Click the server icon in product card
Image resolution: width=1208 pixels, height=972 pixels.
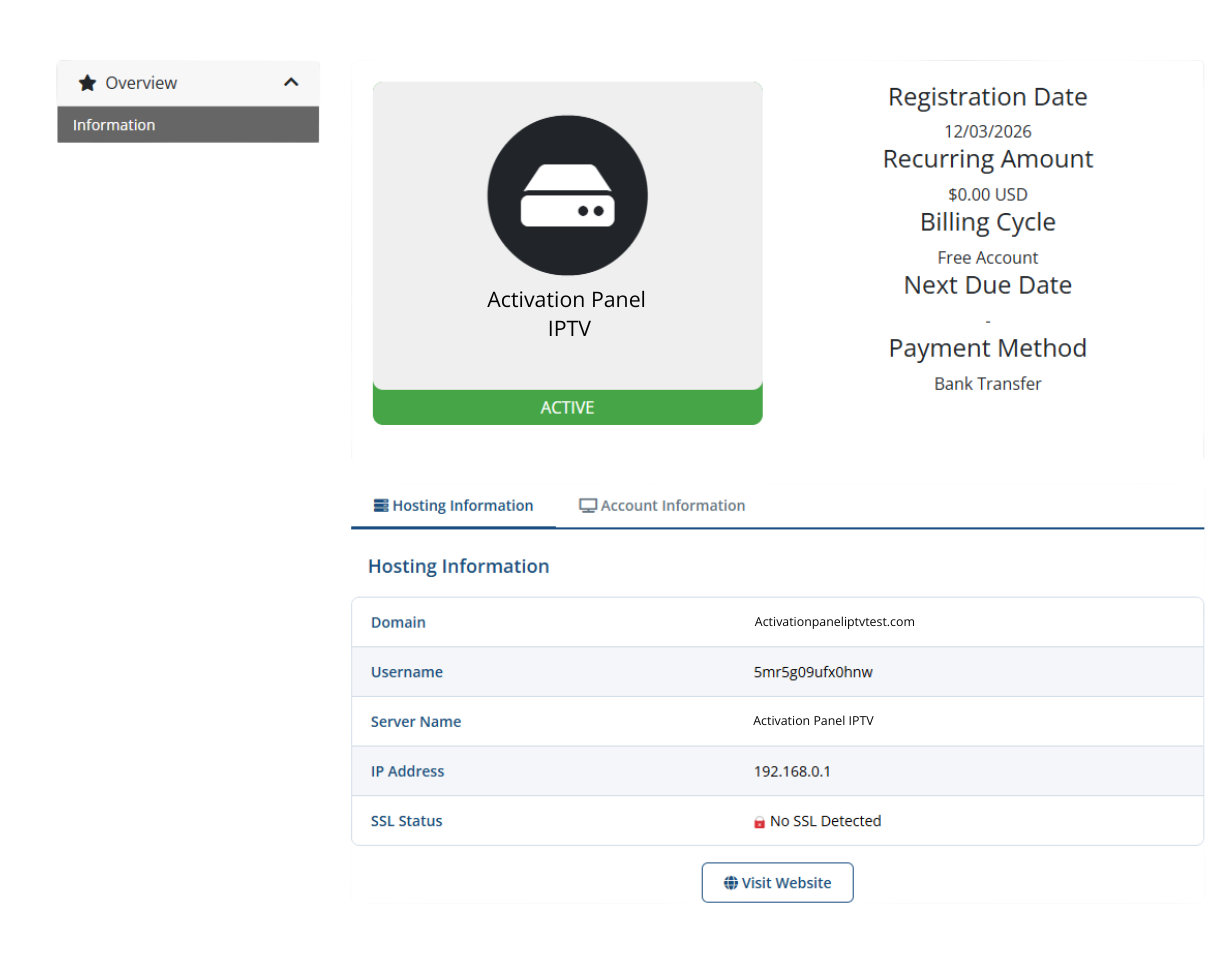(567, 195)
